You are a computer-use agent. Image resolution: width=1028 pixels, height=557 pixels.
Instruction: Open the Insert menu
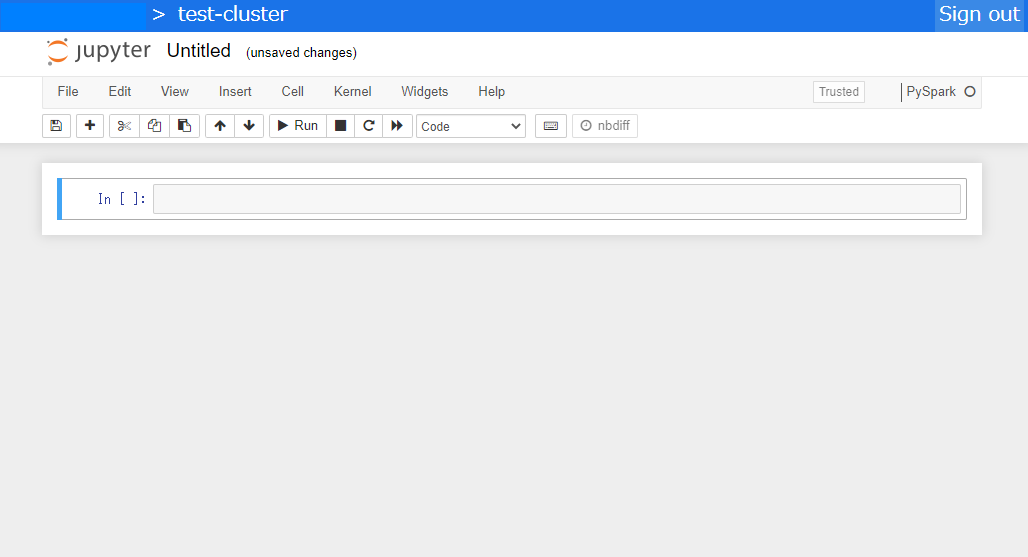(235, 92)
